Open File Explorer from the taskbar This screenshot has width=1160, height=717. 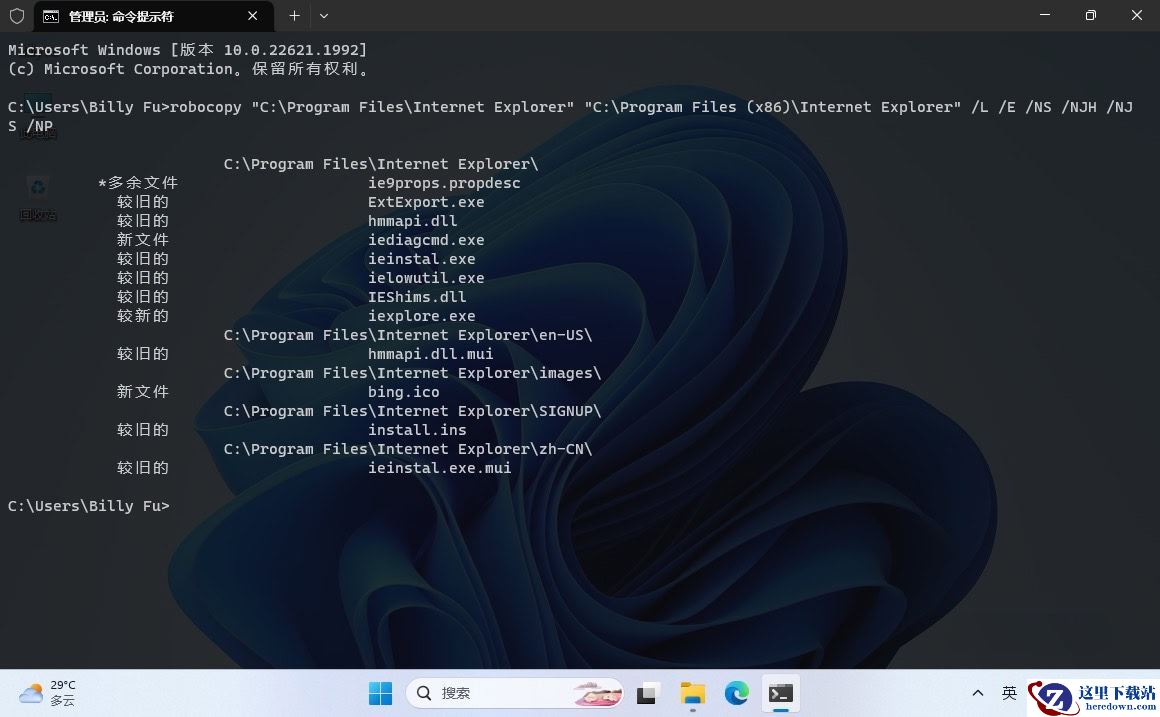(x=692, y=693)
